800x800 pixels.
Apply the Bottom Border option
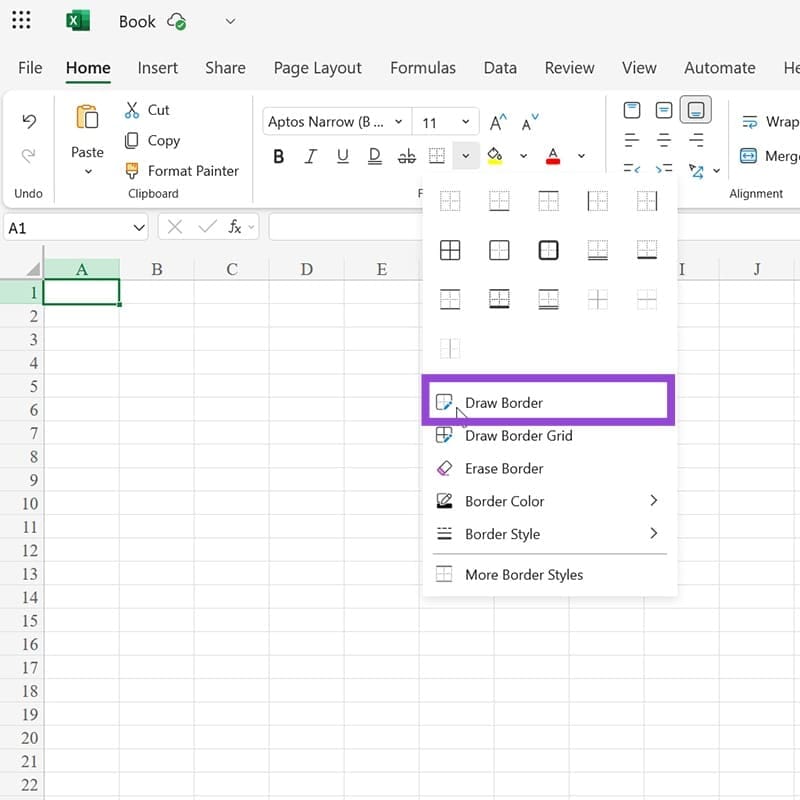[499, 201]
